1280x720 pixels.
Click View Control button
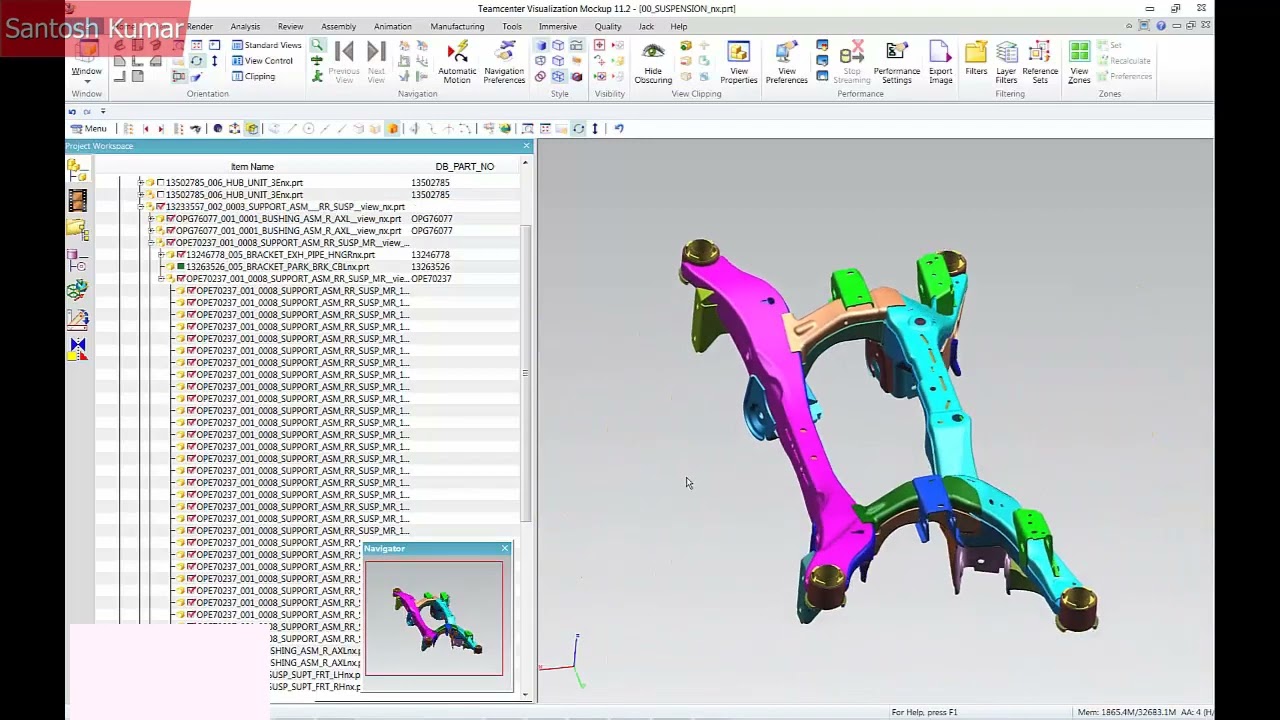(x=262, y=61)
